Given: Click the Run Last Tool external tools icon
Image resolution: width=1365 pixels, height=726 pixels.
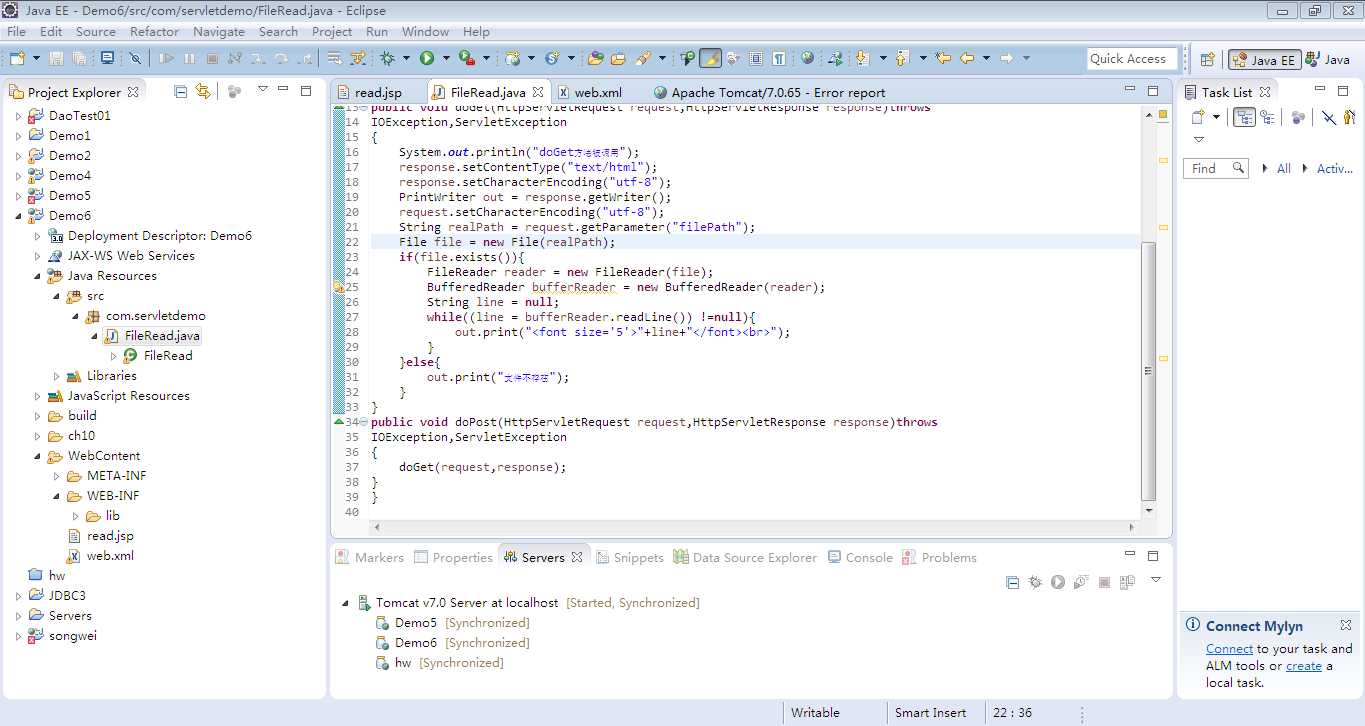Looking at the screenshot, I should (466, 58).
